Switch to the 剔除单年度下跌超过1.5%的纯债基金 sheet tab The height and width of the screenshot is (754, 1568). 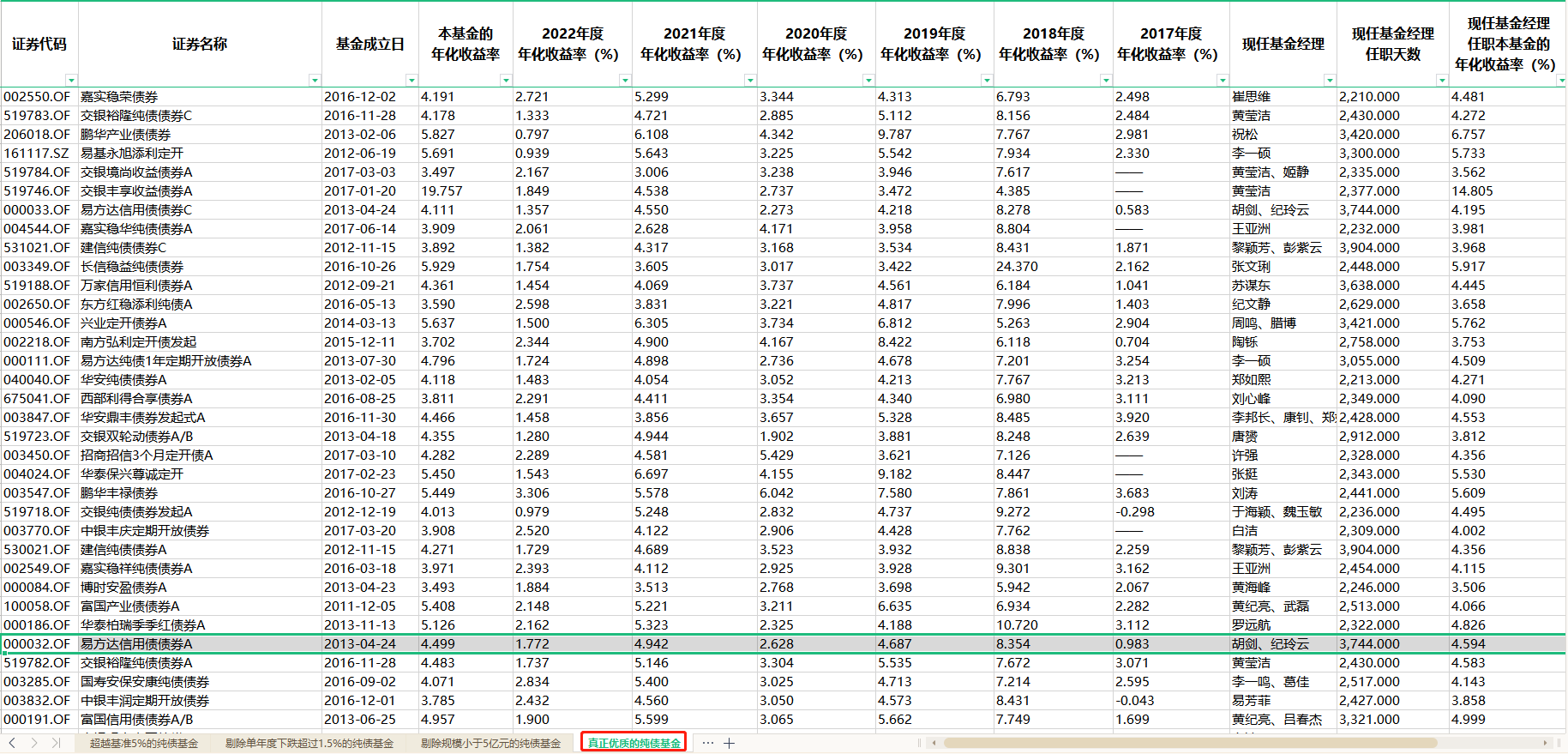click(x=309, y=743)
